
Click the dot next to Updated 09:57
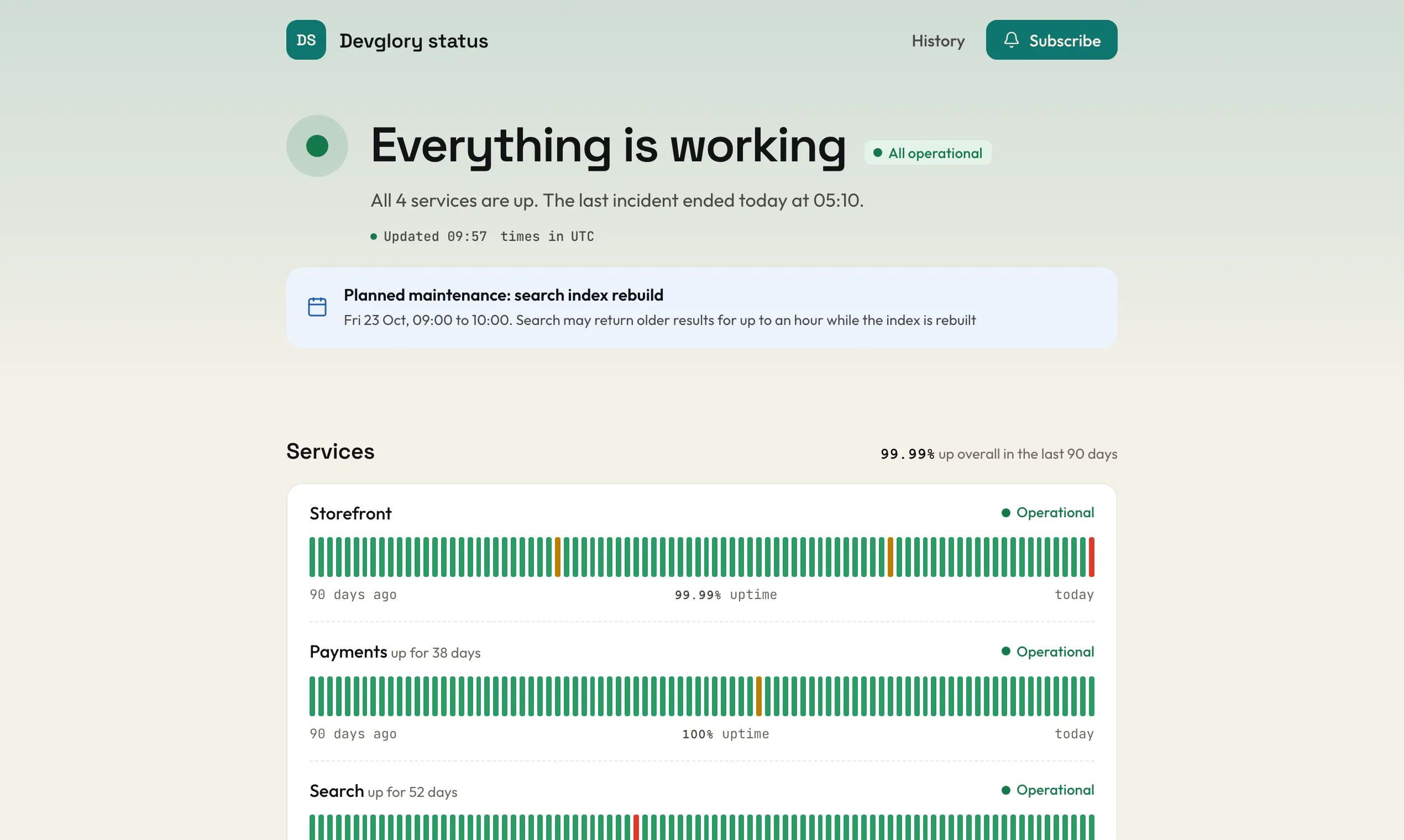(x=374, y=237)
